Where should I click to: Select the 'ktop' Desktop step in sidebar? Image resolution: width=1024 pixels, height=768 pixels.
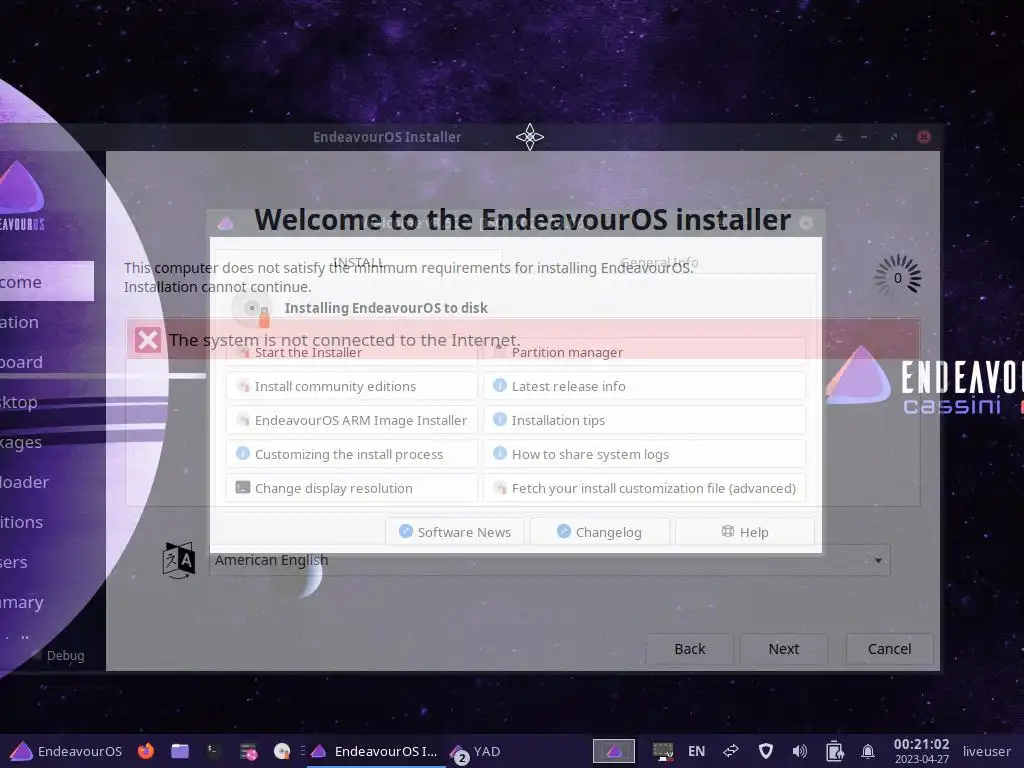(47, 402)
